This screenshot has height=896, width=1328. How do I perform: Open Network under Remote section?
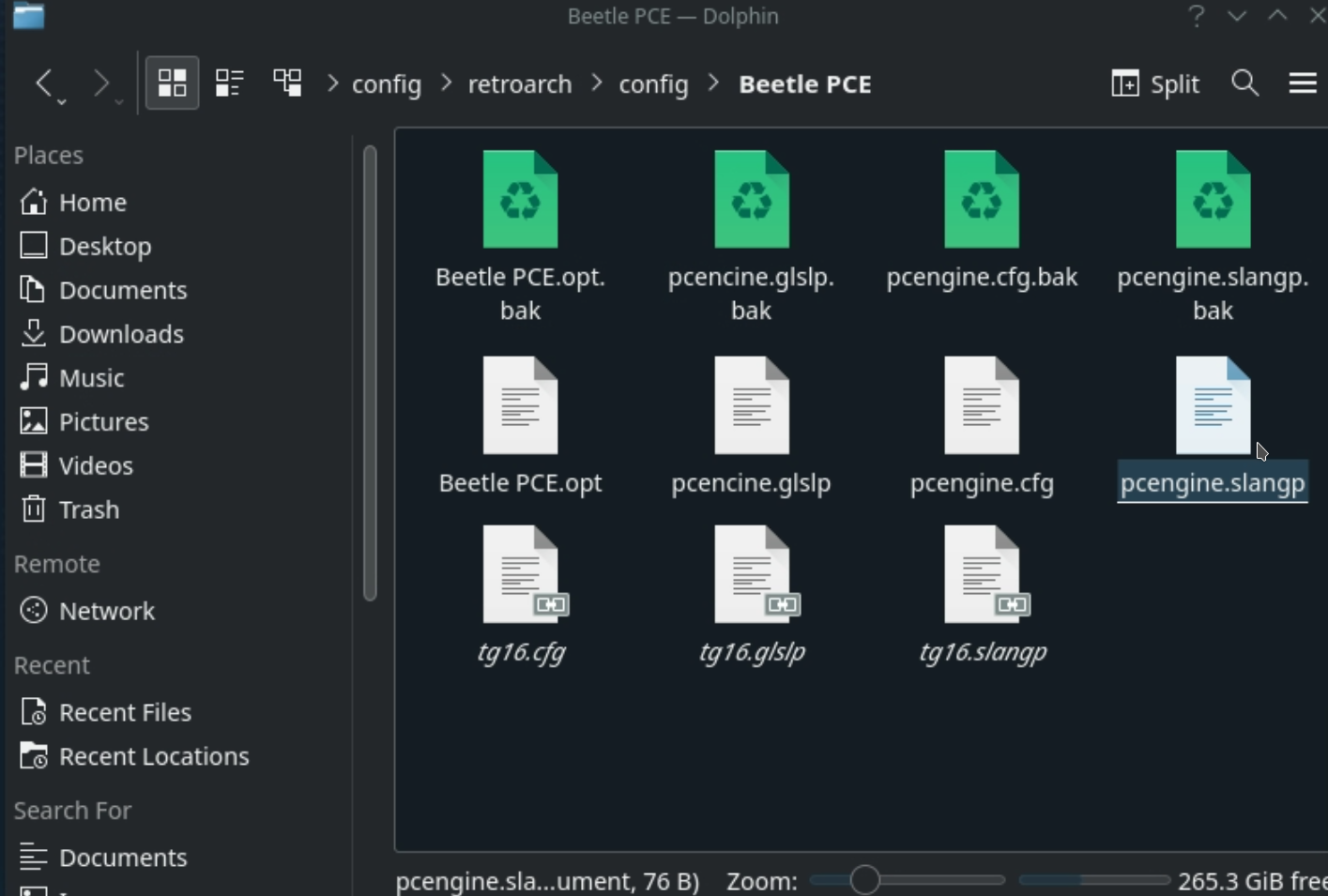107,611
